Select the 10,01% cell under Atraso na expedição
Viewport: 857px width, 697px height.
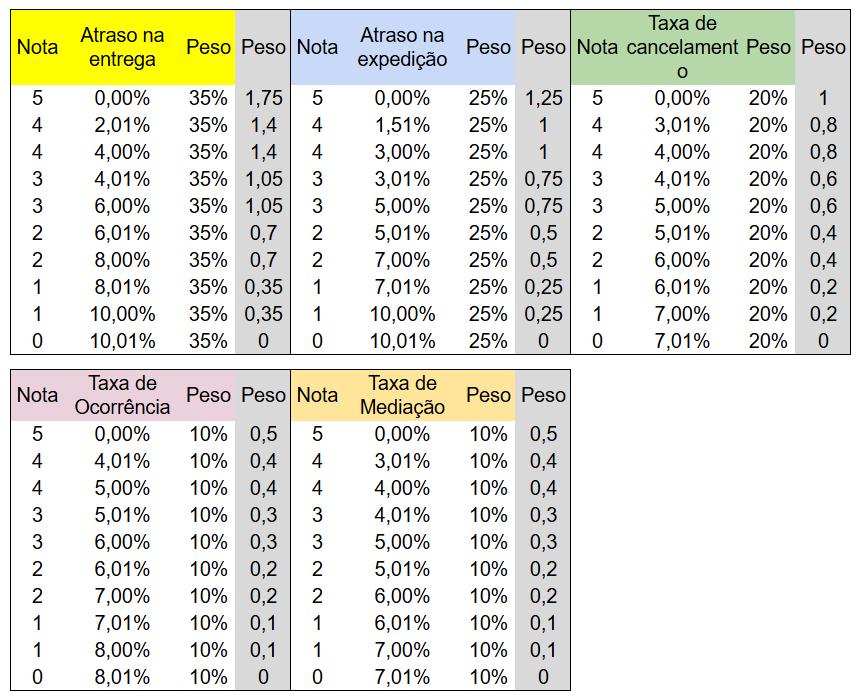coord(402,341)
